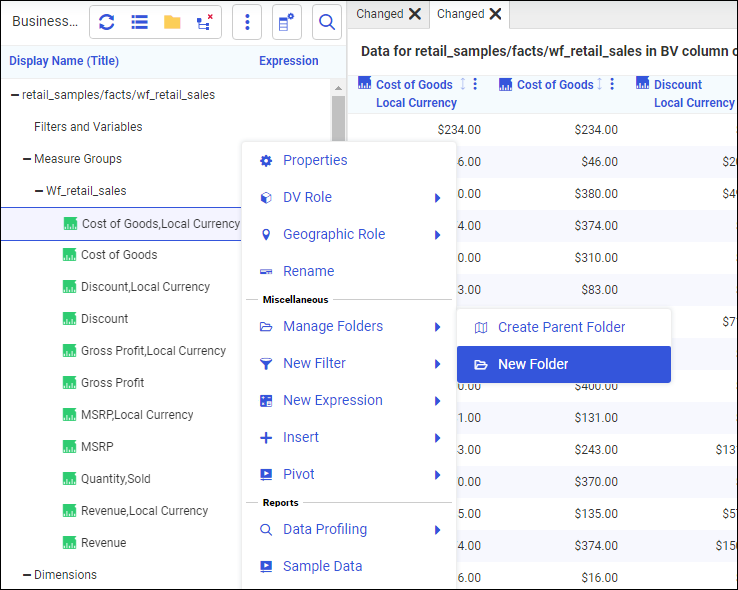The image size is (738, 590).
Task: Open the vertical three-dot options menu
Action: [247, 22]
